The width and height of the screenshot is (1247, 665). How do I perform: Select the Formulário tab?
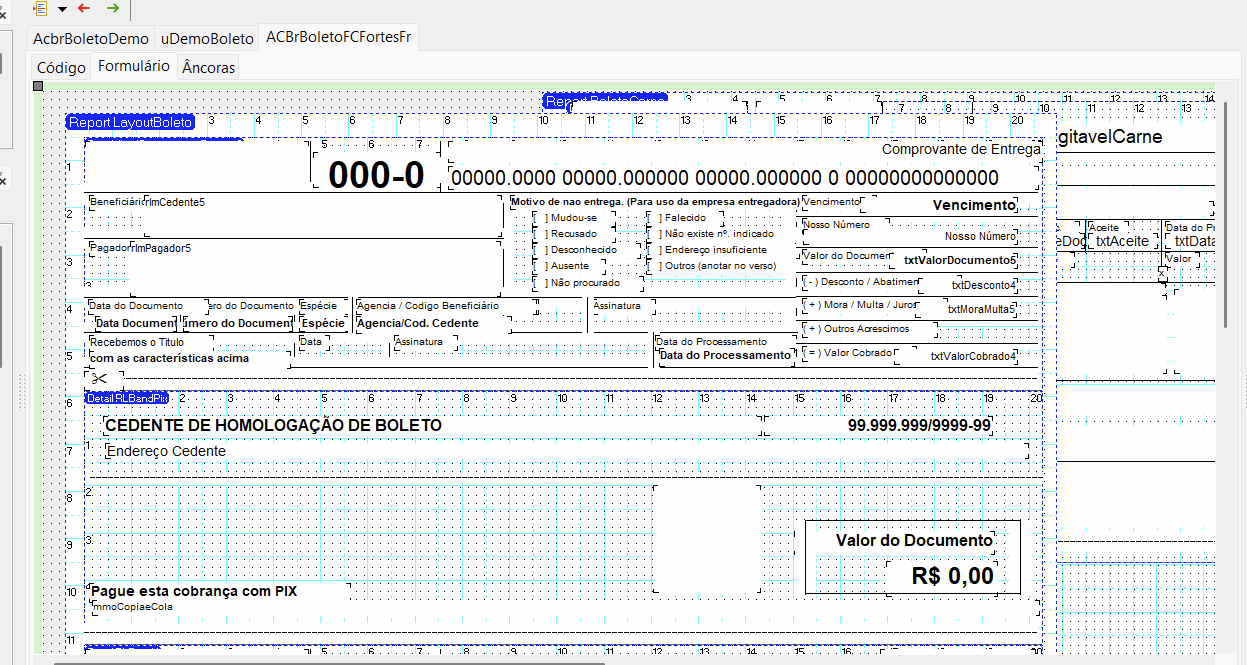coord(133,66)
